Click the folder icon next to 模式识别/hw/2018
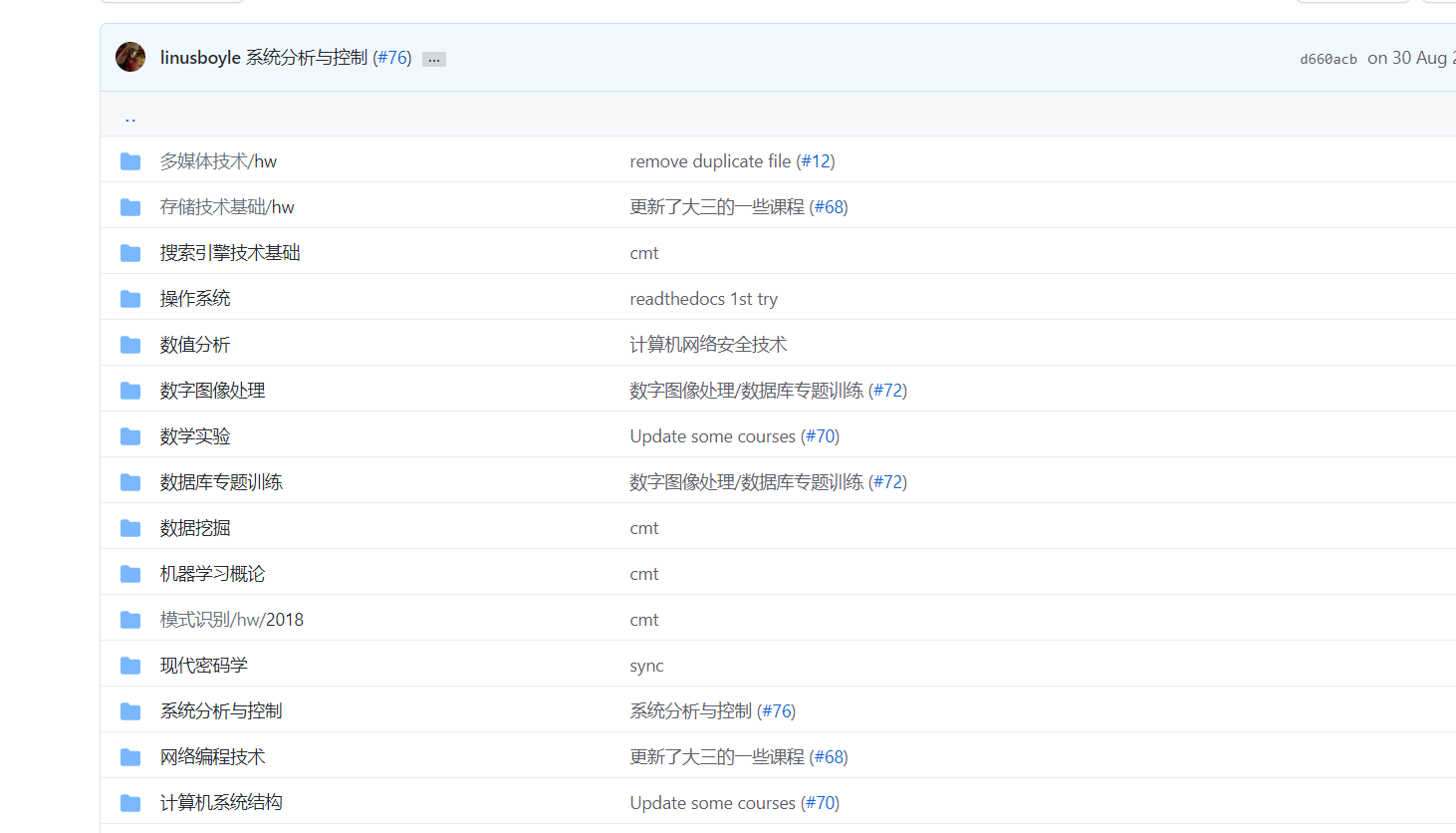Viewport: 1456px width, 833px height. pyautogui.click(x=130, y=619)
